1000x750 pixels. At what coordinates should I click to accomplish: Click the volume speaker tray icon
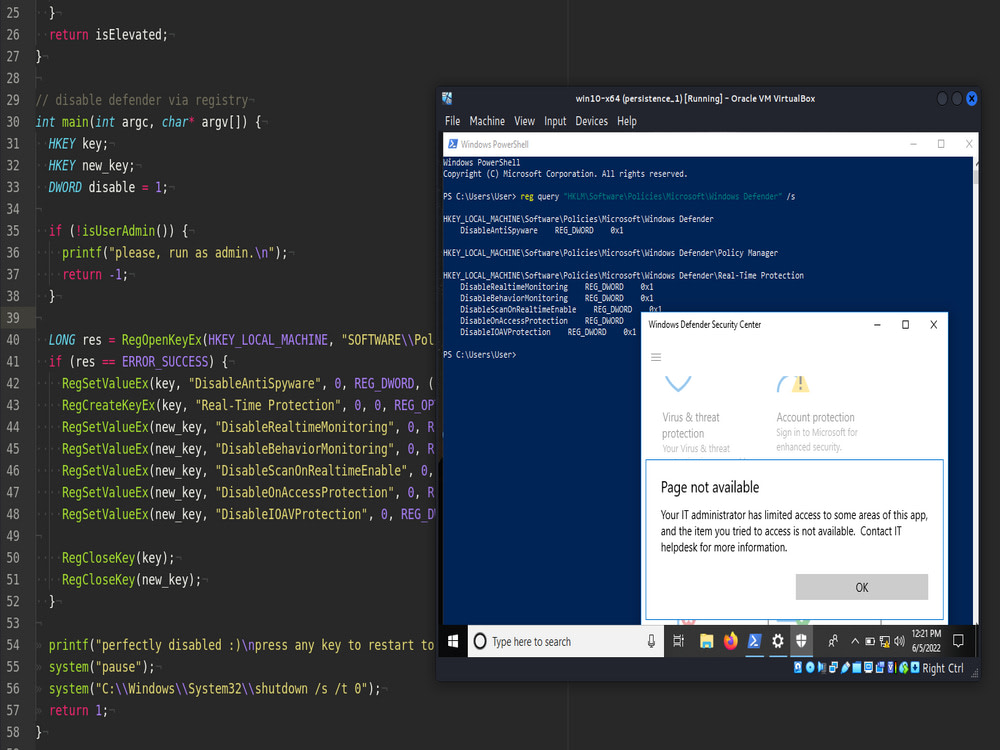coord(899,642)
